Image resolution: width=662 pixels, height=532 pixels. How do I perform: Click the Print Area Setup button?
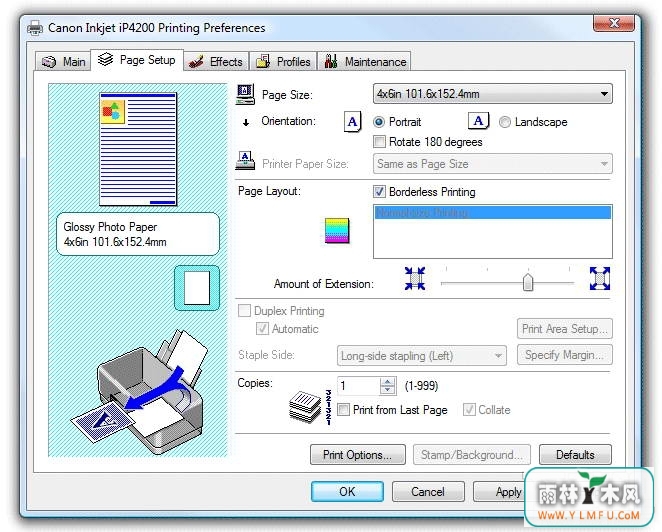click(565, 328)
